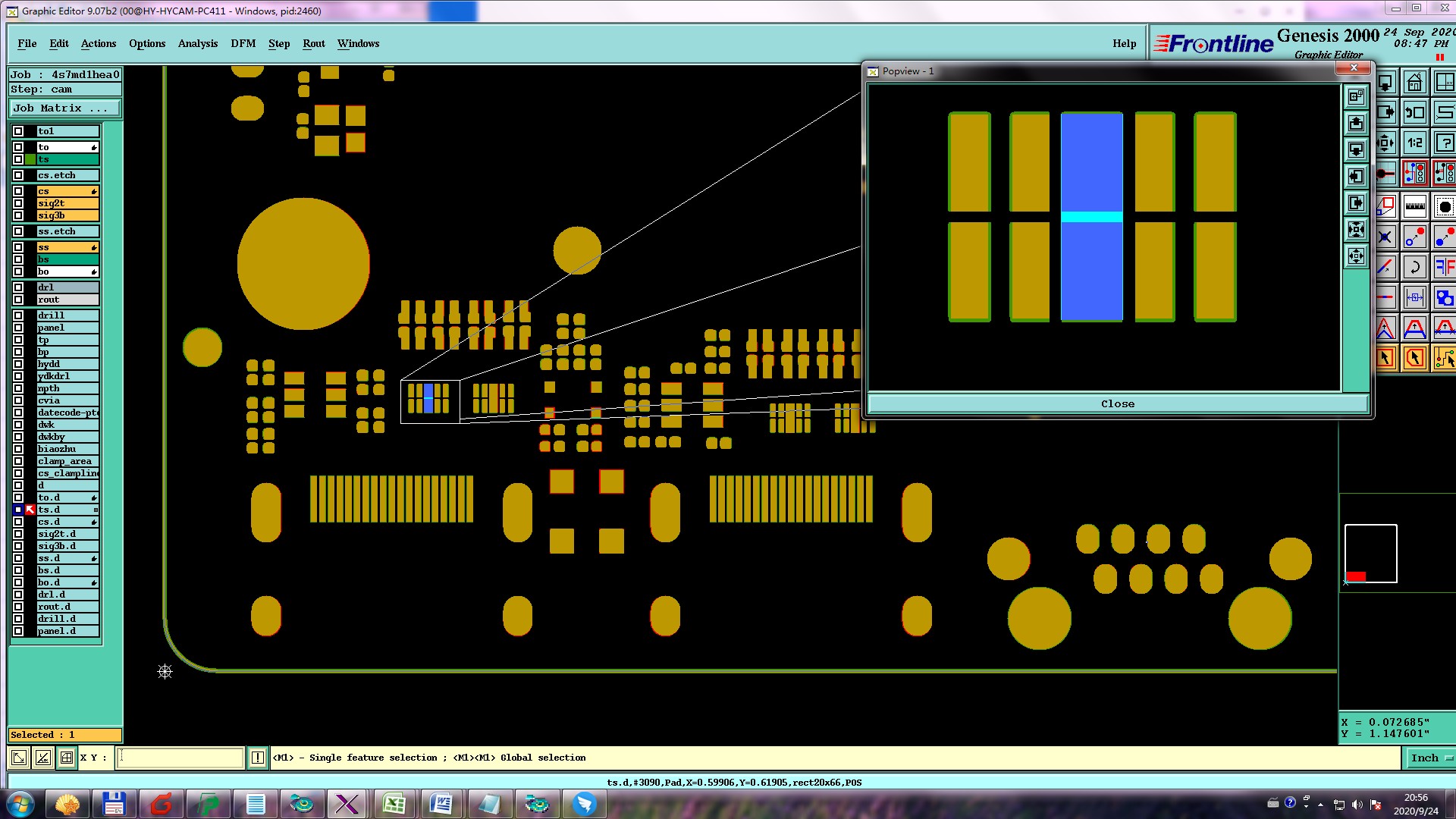Open the DFM menu
The height and width of the screenshot is (819, 1456).
(243, 43)
